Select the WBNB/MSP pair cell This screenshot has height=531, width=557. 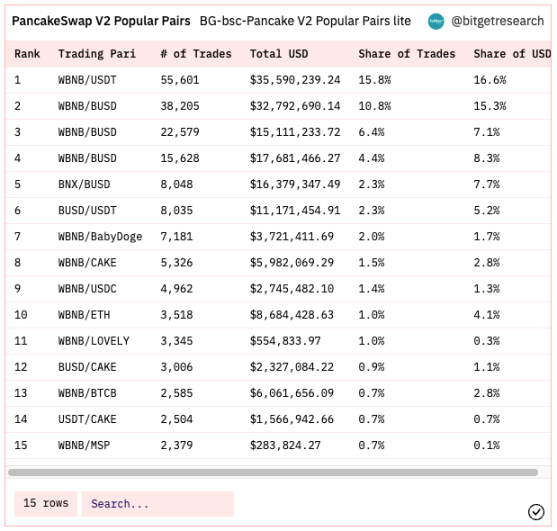pyautogui.click(x=84, y=445)
